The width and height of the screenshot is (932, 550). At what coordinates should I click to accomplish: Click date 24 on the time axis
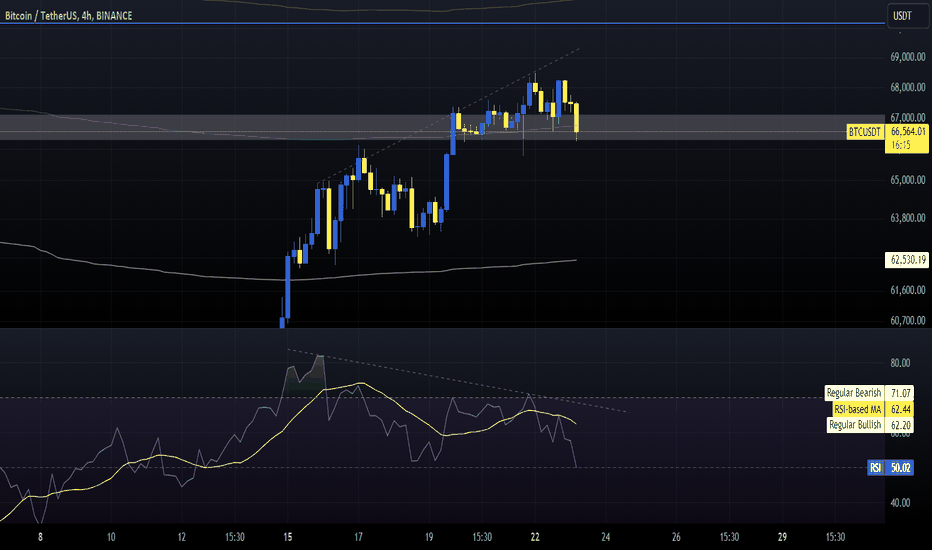coord(606,537)
